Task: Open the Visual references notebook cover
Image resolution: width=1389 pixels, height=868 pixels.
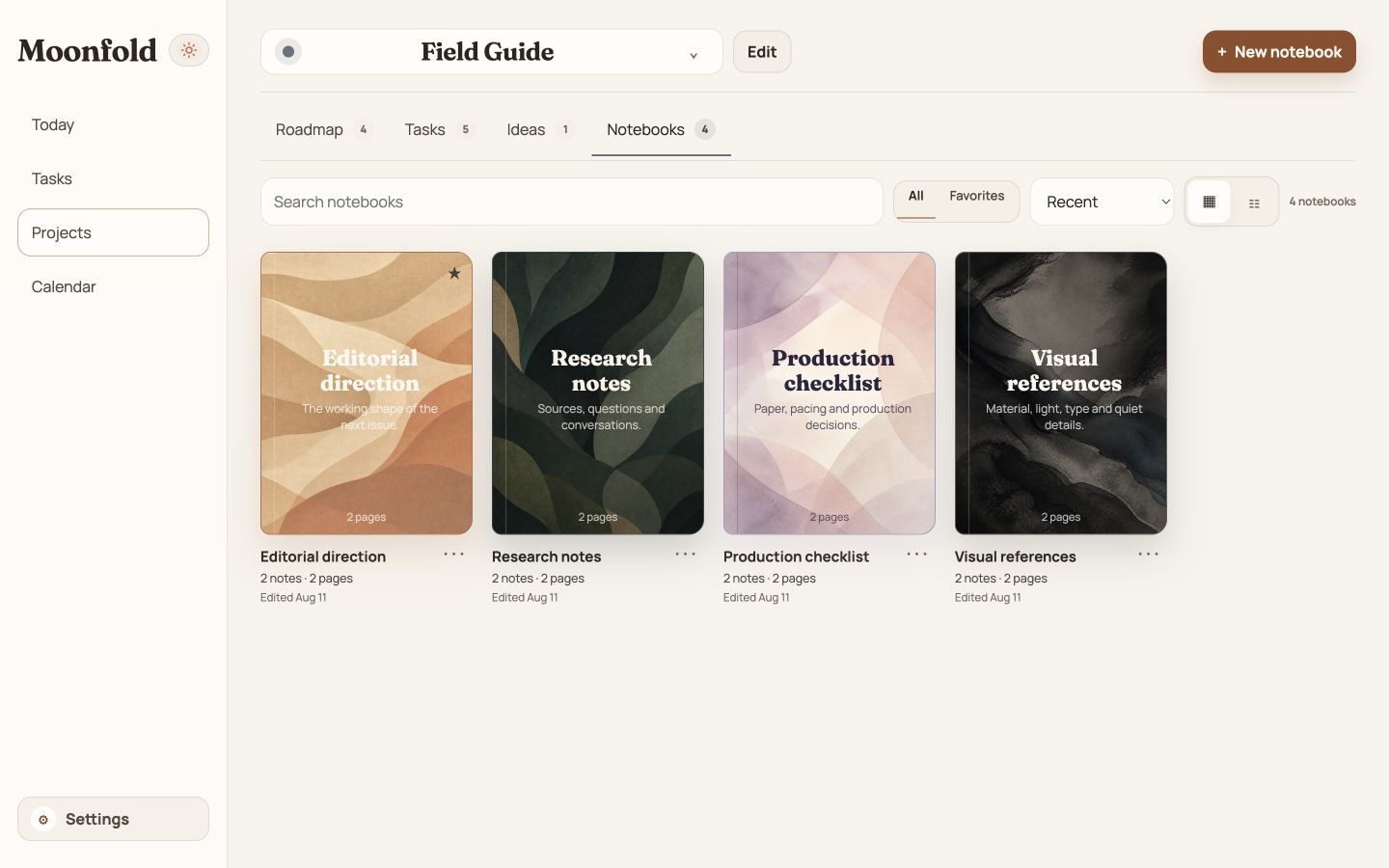Action: 1061,393
